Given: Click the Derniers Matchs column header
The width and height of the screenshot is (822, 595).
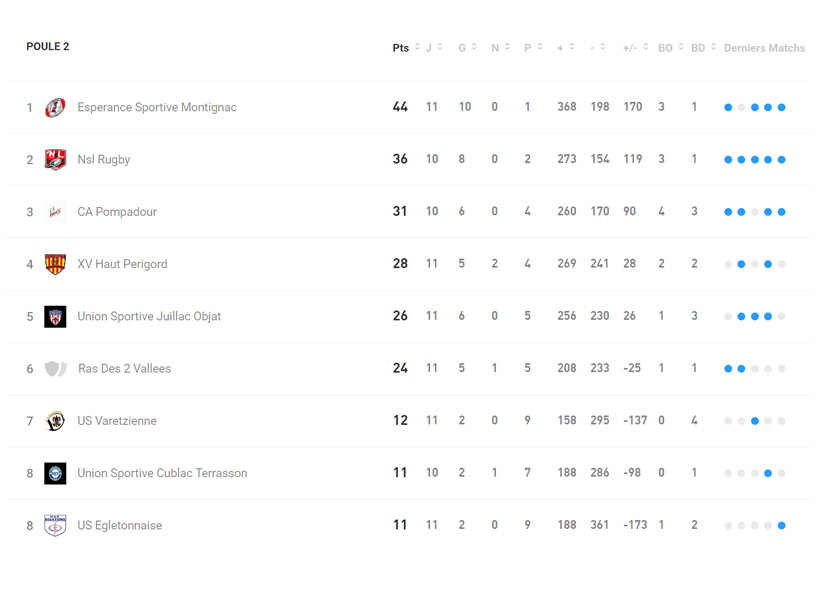Looking at the screenshot, I should pos(764,48).
